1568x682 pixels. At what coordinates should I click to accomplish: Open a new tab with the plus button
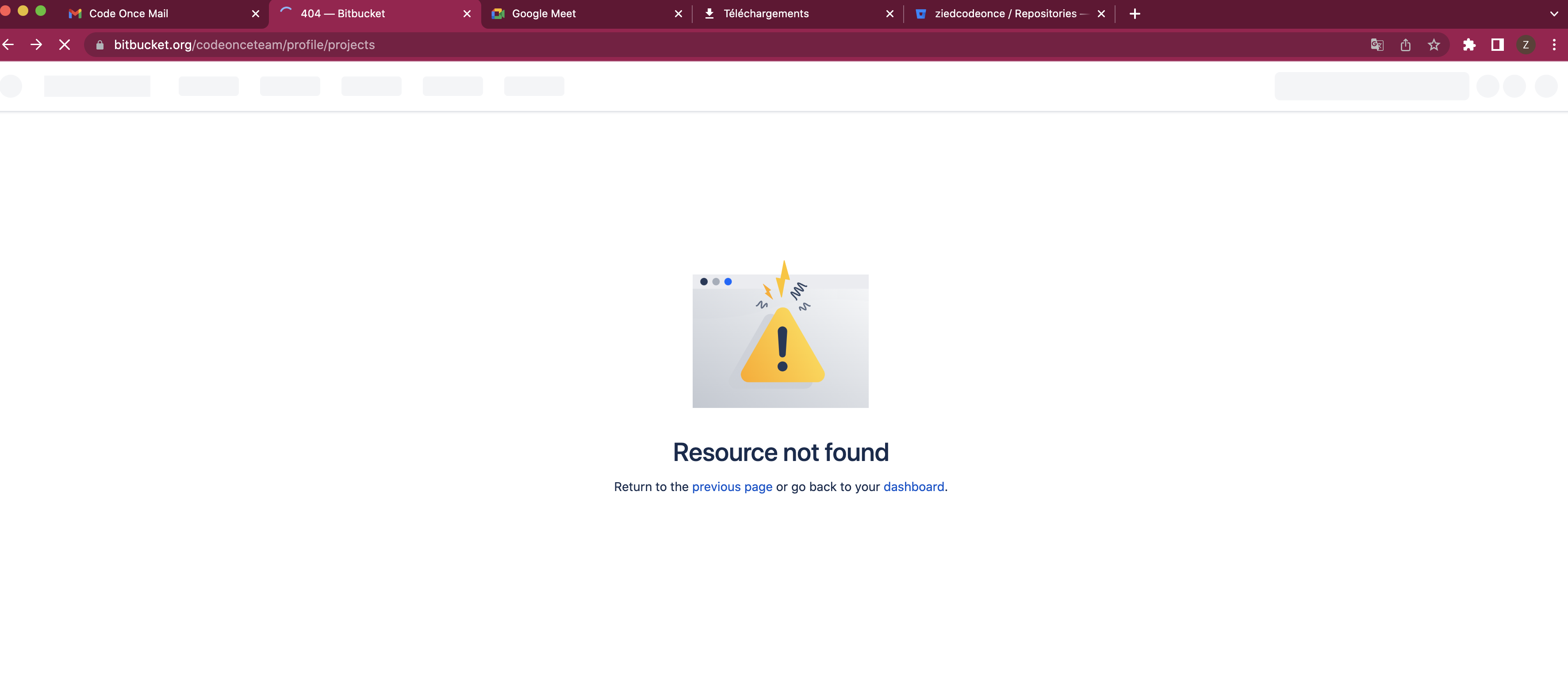coord(1135,13)
